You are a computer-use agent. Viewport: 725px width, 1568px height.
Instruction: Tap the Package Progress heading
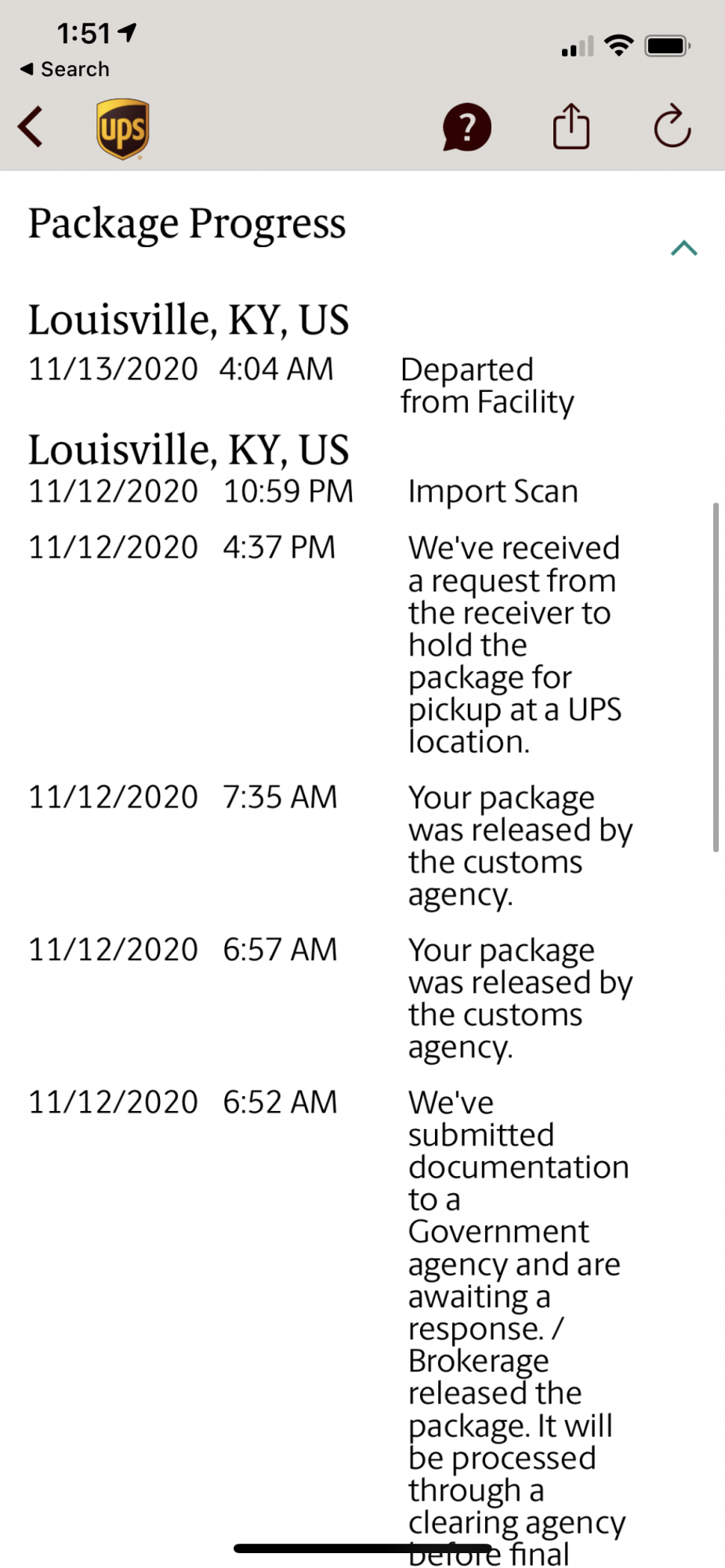pyautogui.click(x=187, y=223)
